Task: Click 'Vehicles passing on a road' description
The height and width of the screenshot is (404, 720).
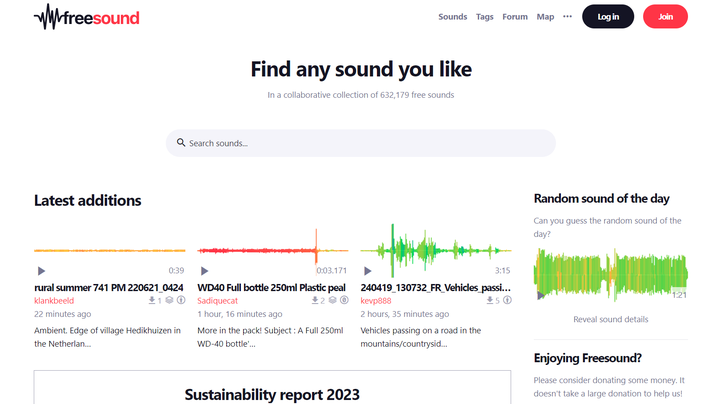Action: 421,337
